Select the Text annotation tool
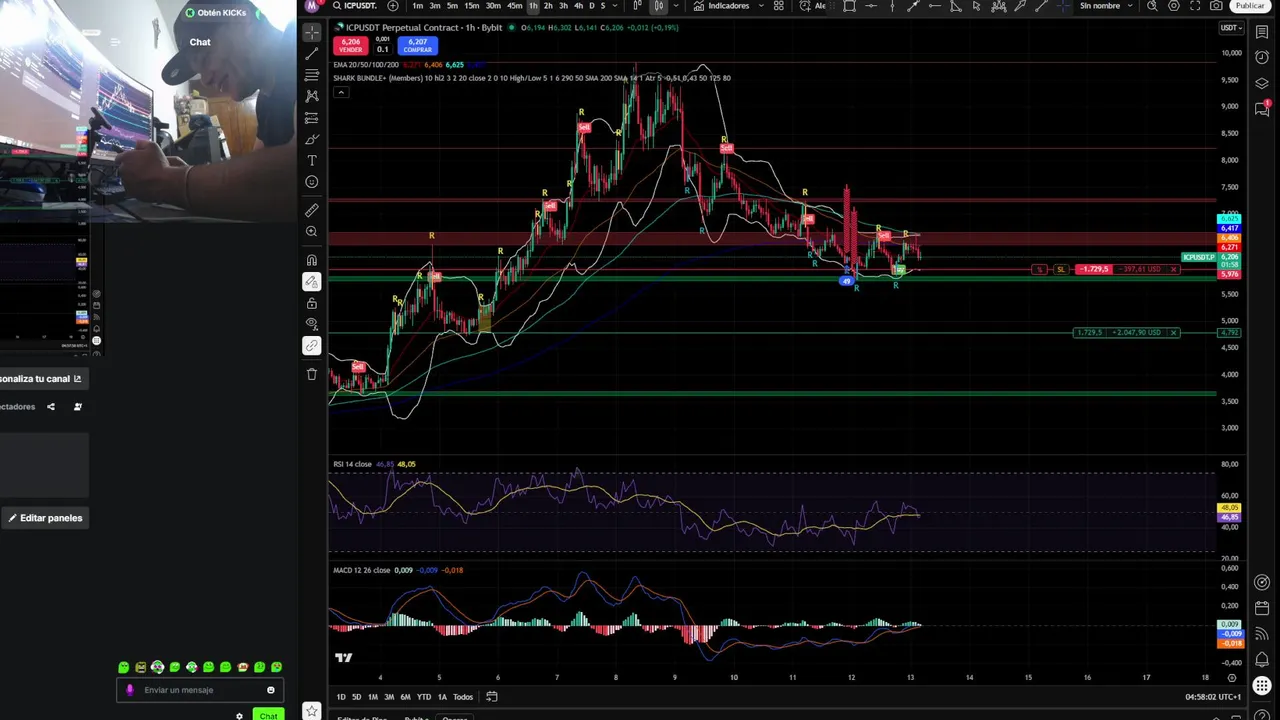 [x=312, y=160]
